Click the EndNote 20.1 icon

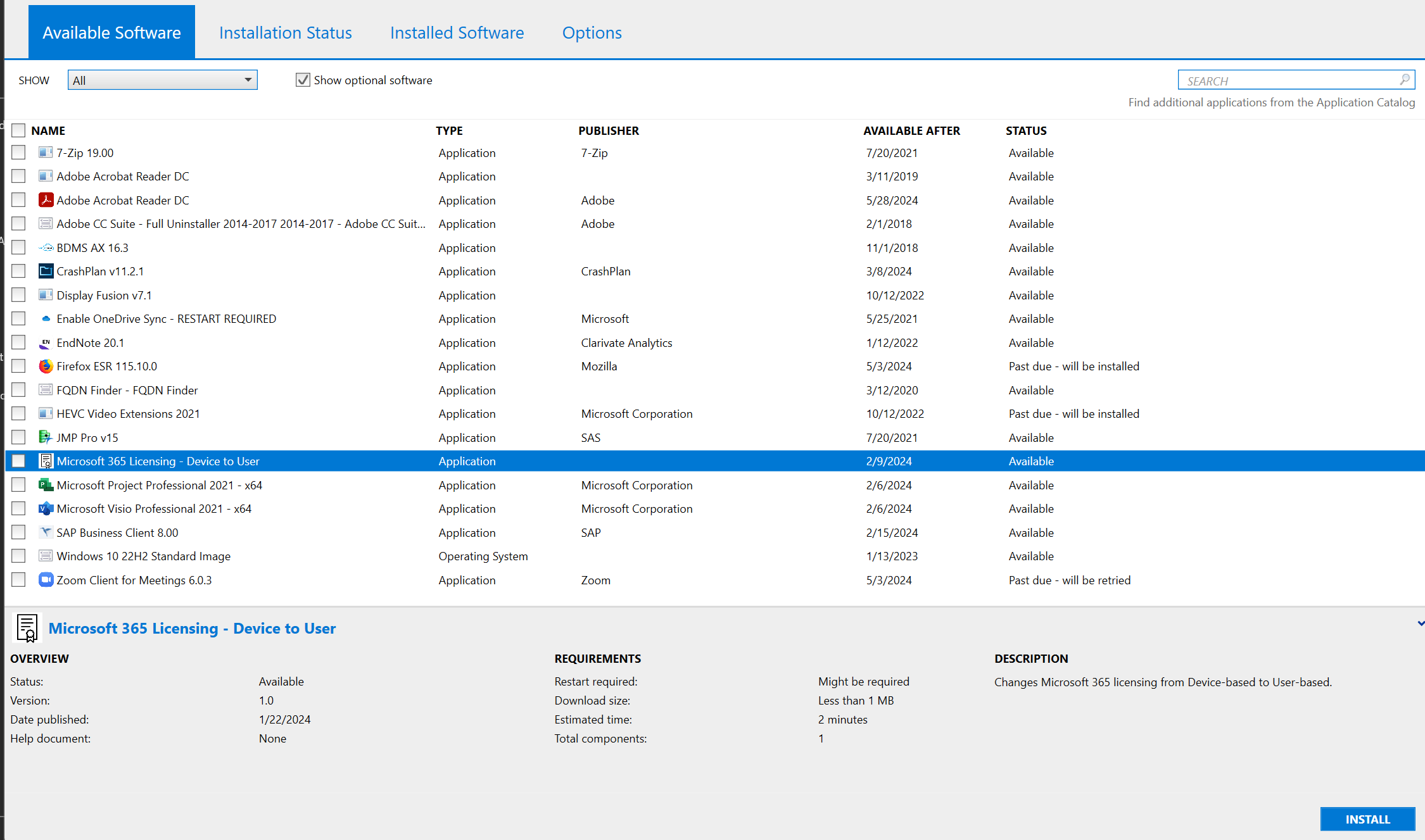point(46,342)
